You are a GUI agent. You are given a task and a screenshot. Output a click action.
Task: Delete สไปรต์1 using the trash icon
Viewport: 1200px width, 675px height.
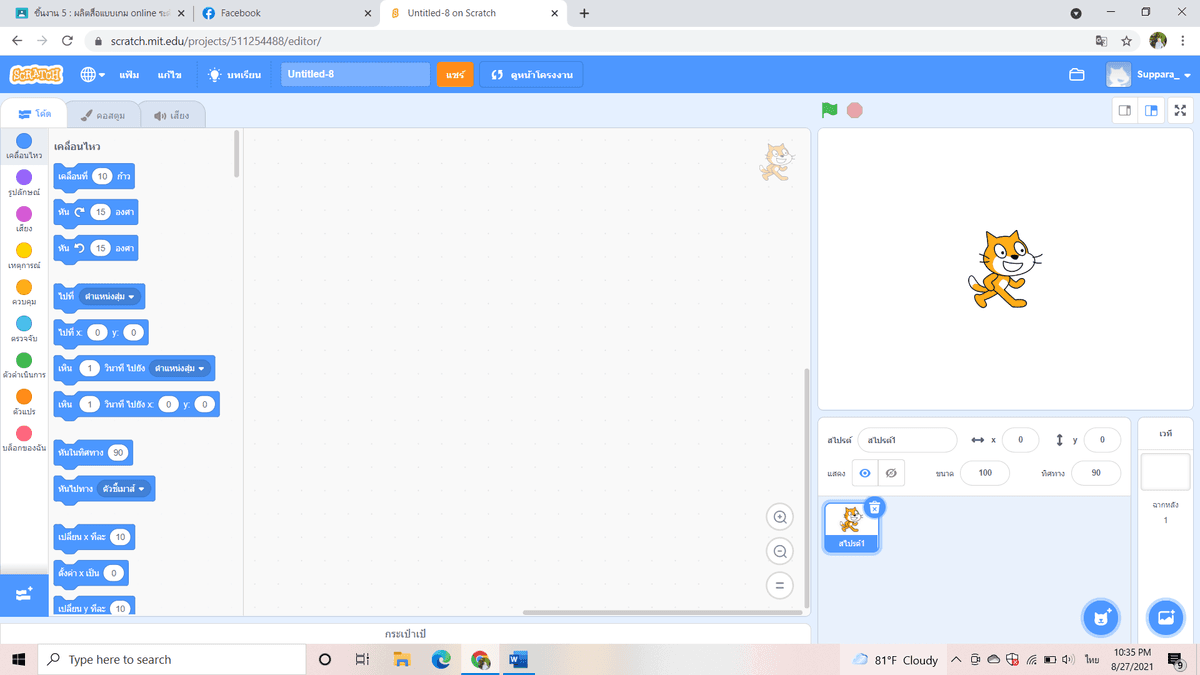875,507
